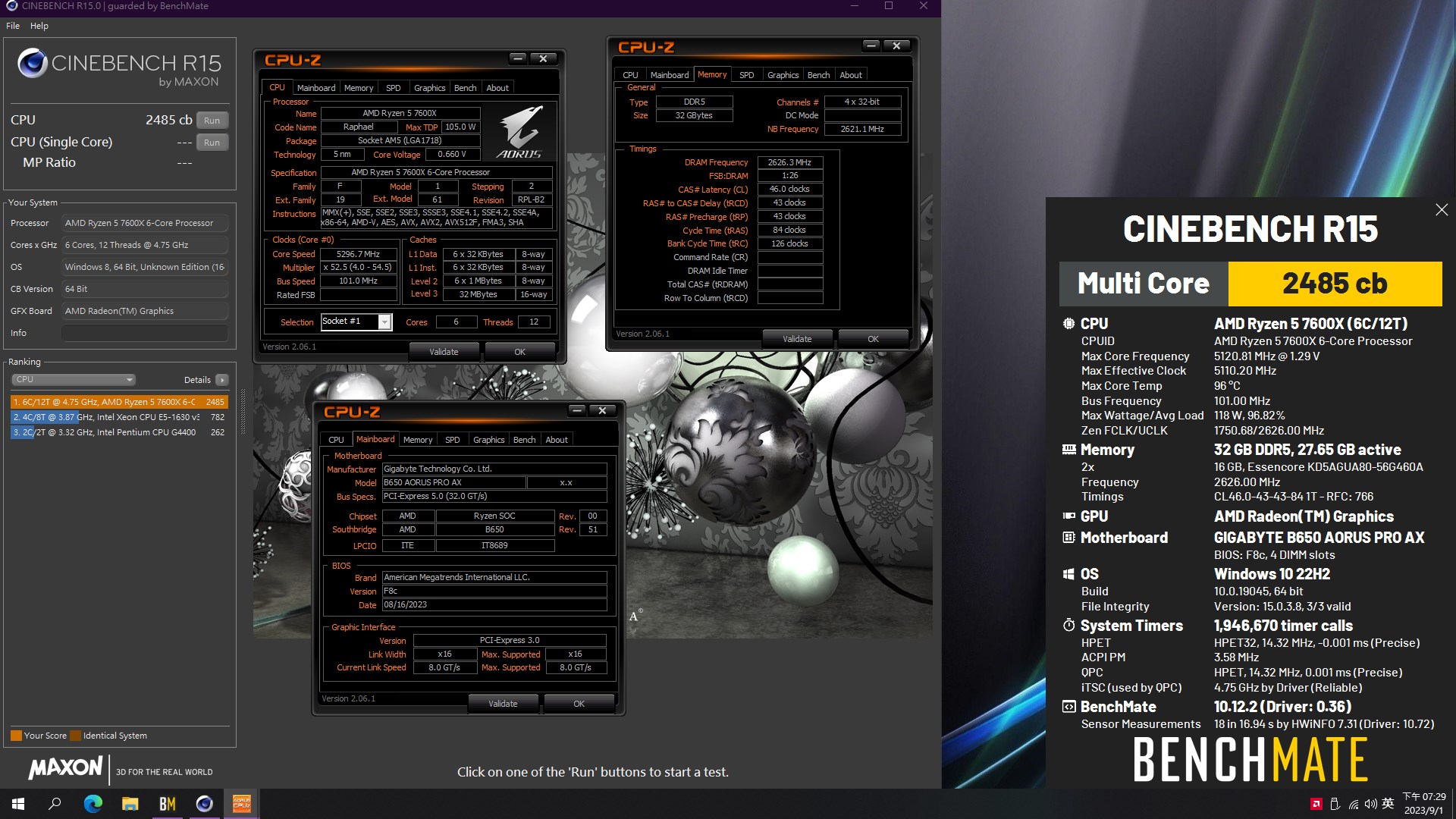Click the AORUS logo in CPU-Z
1456x819 pixels.
click(520, 131)
